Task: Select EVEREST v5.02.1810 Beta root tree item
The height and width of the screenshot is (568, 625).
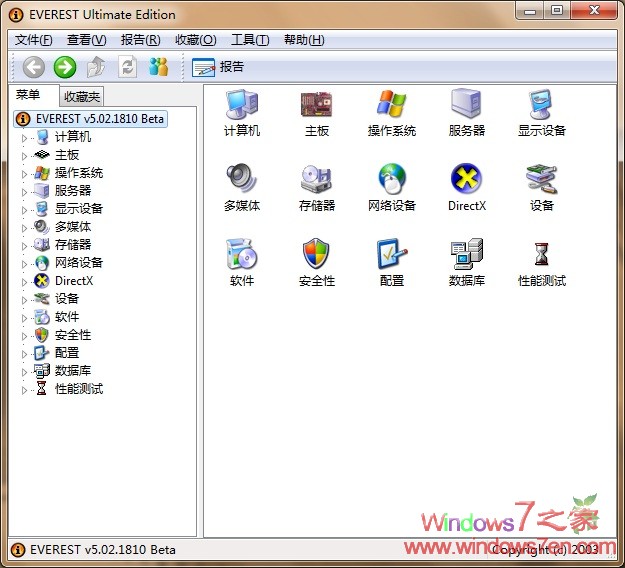Action: [x=91, y=119]
